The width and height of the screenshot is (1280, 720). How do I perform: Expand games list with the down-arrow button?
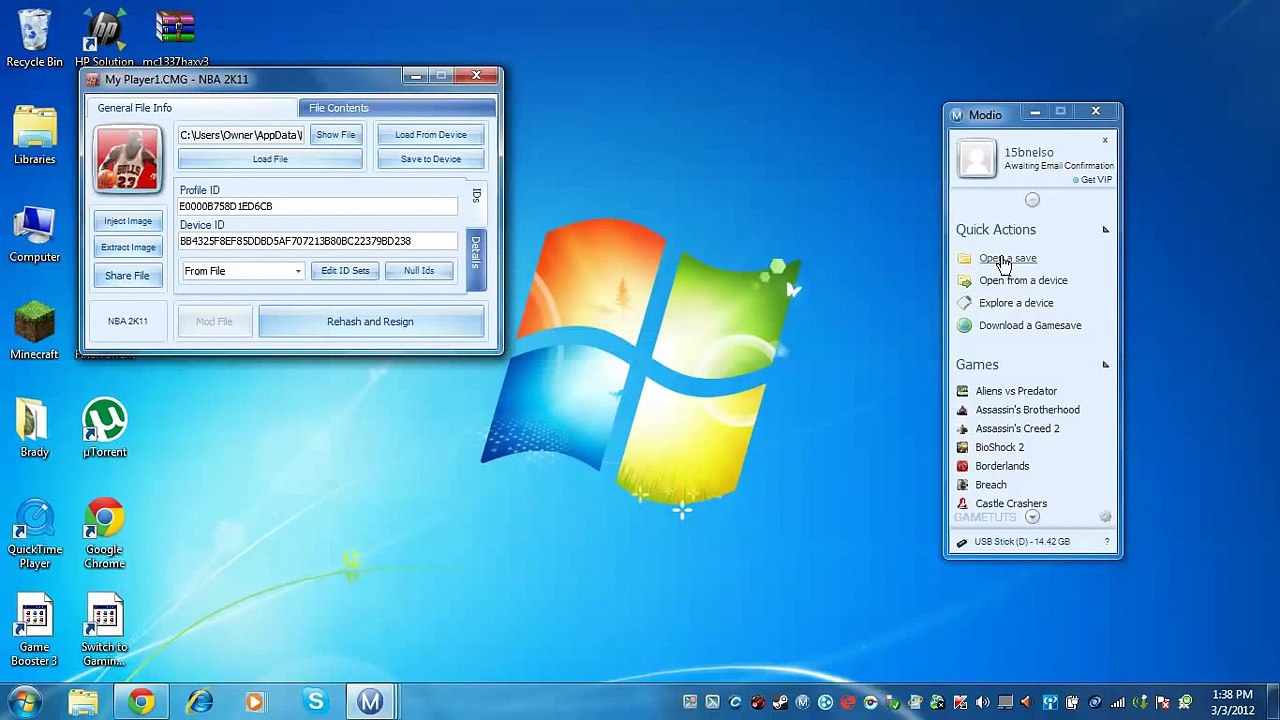[x=1032, y=517]
